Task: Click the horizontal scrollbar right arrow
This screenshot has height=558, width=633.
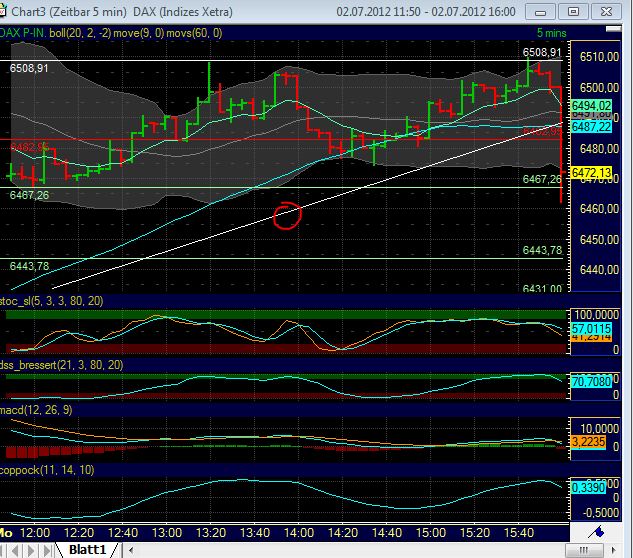Action: tap(614, 550)
